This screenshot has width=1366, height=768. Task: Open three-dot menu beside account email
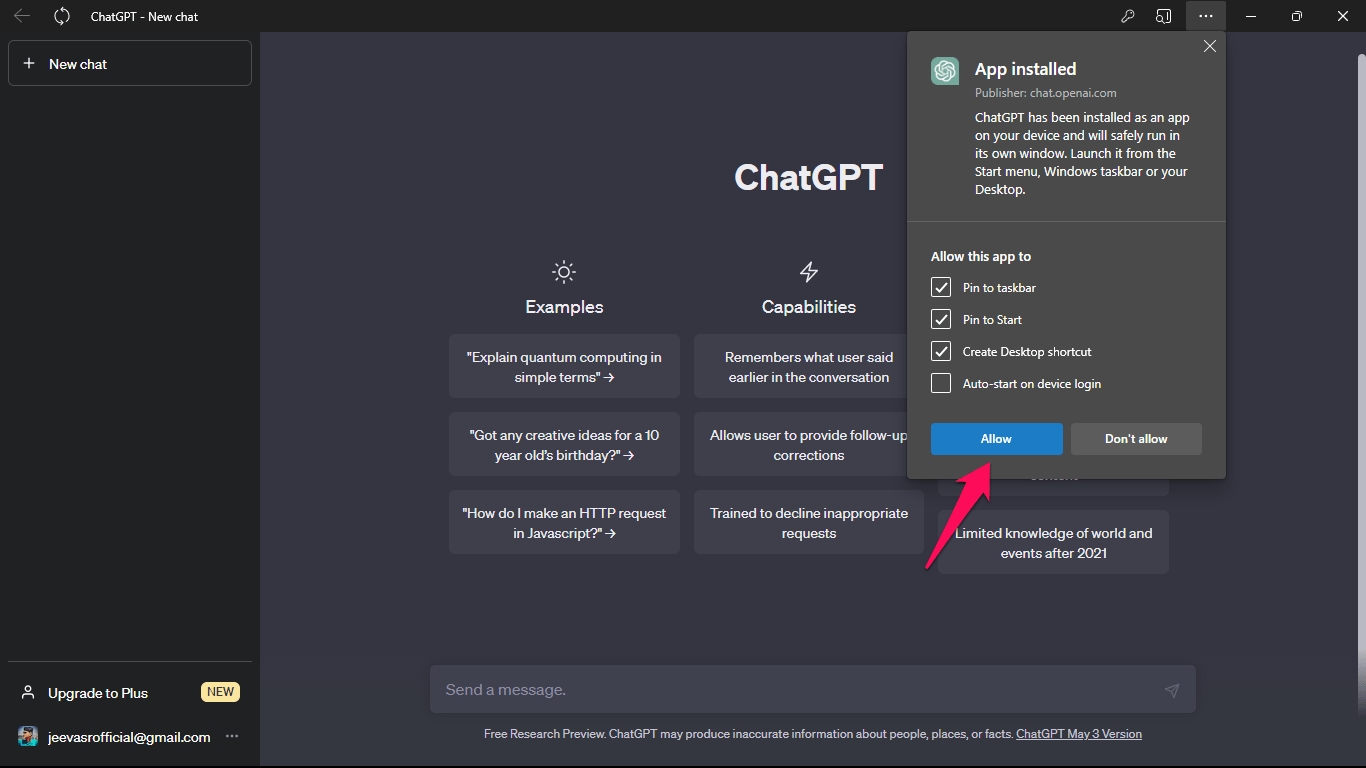pyautogui.click(x=232, y=736)
